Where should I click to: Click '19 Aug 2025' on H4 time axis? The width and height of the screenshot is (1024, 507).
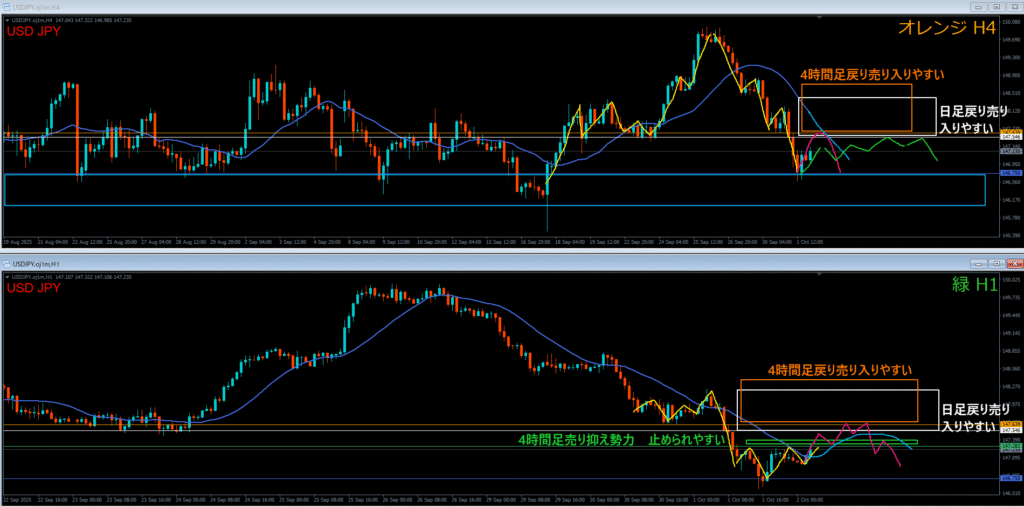coord(17,242)
